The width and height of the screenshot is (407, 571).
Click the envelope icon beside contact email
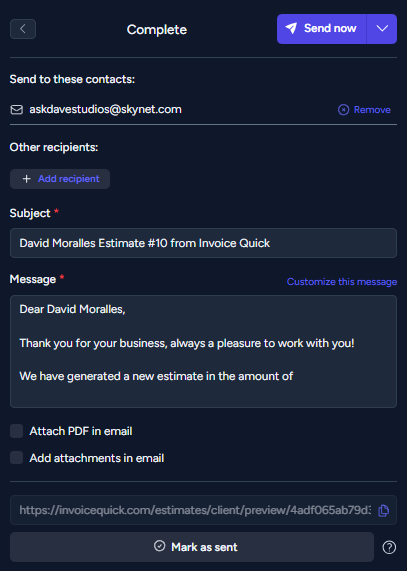point(17,110)
